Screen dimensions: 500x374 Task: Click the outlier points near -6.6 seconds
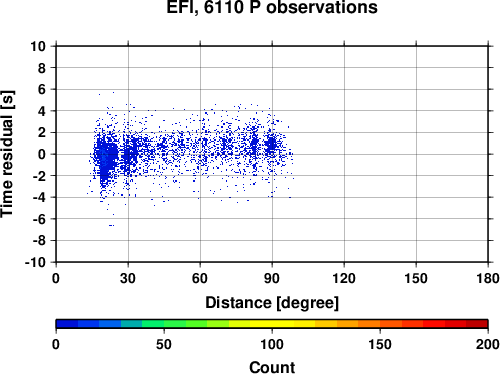point(111,226)
